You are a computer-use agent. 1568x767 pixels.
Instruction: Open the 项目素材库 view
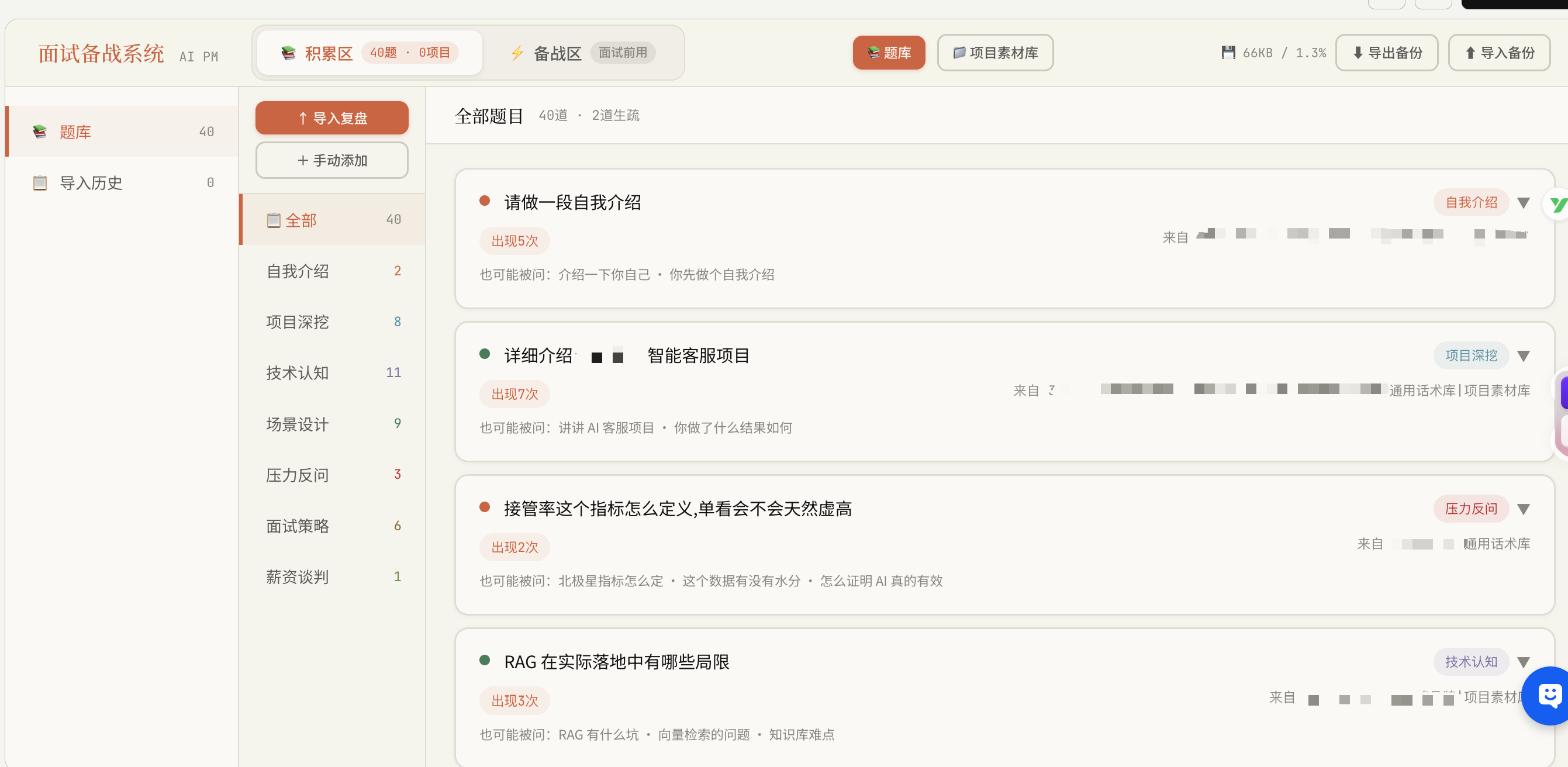point(994,53)
